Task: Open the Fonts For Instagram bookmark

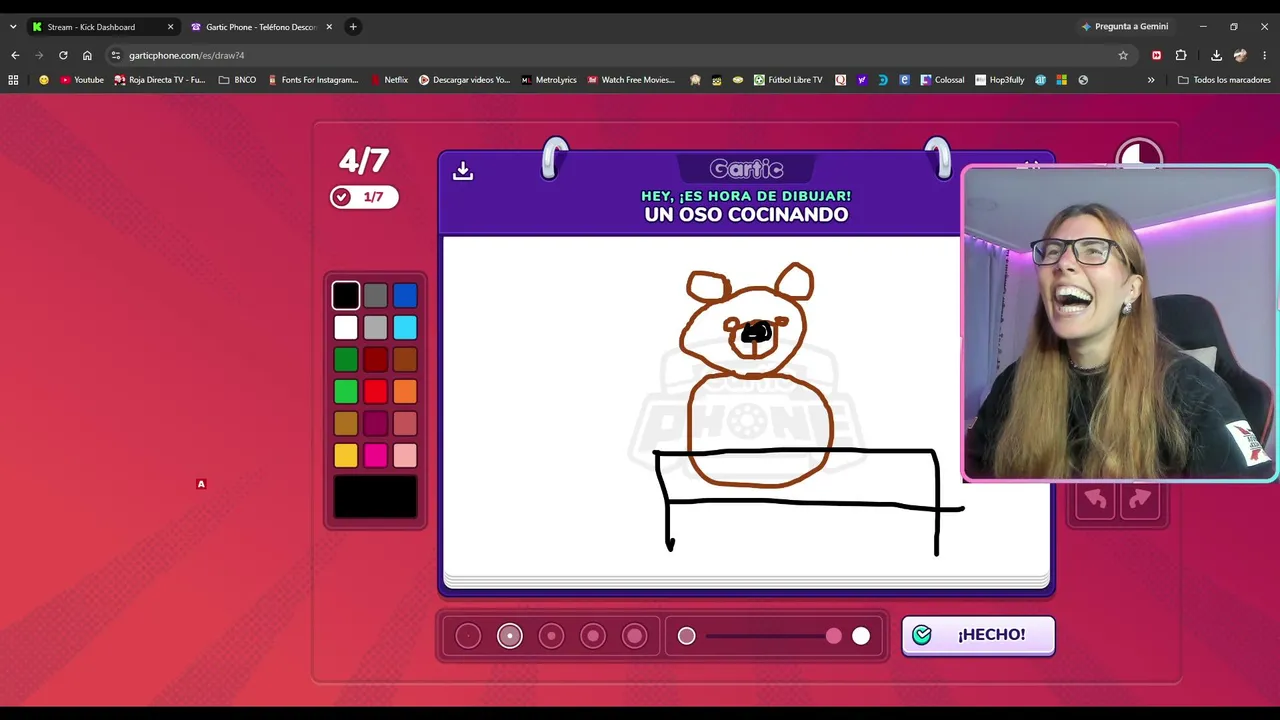Action: click(x=312, y=80)
